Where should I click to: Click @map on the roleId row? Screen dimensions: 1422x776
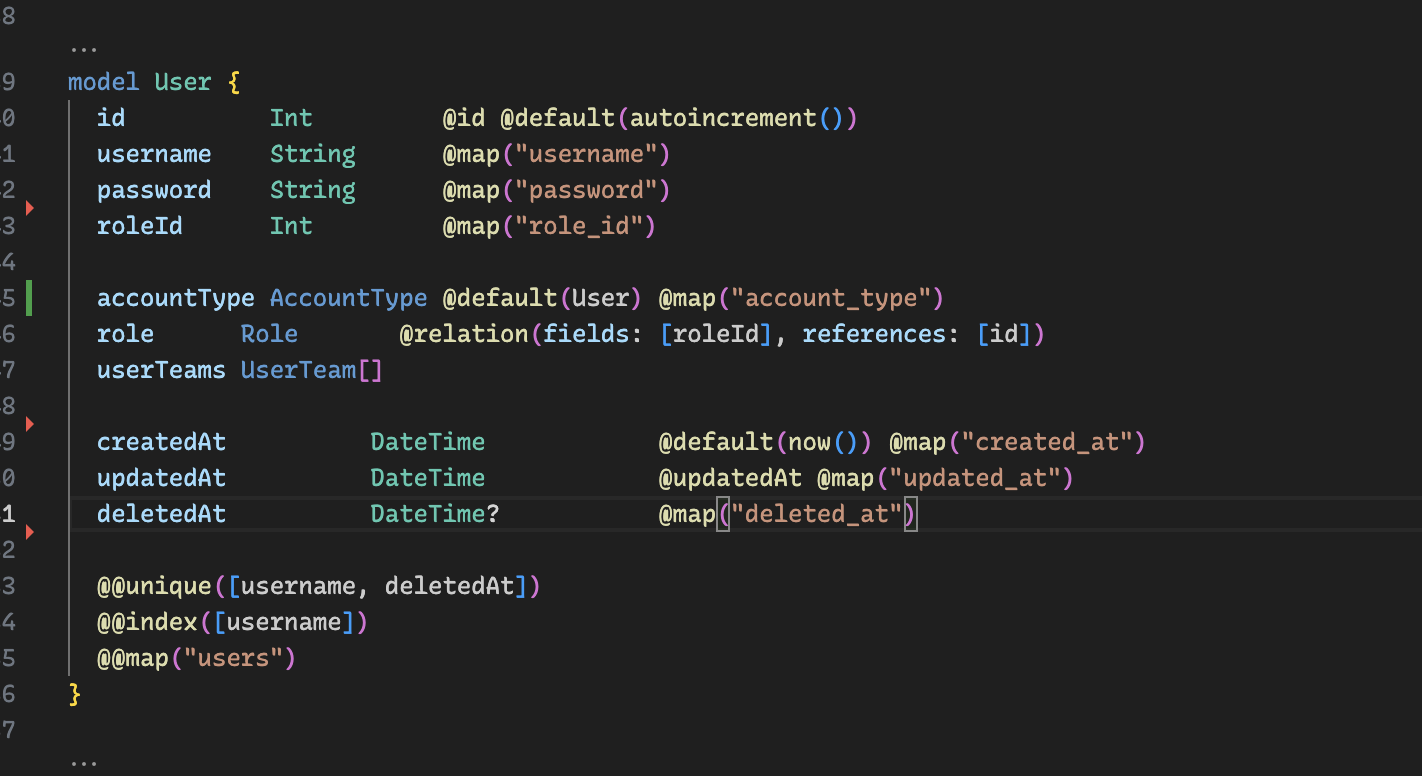pos(471,226)
